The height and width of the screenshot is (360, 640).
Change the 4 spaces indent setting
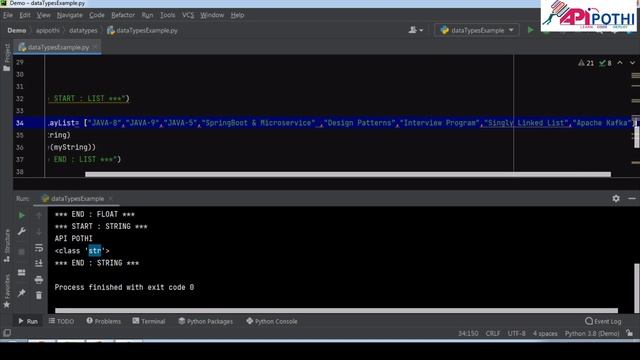coord(545,333)
